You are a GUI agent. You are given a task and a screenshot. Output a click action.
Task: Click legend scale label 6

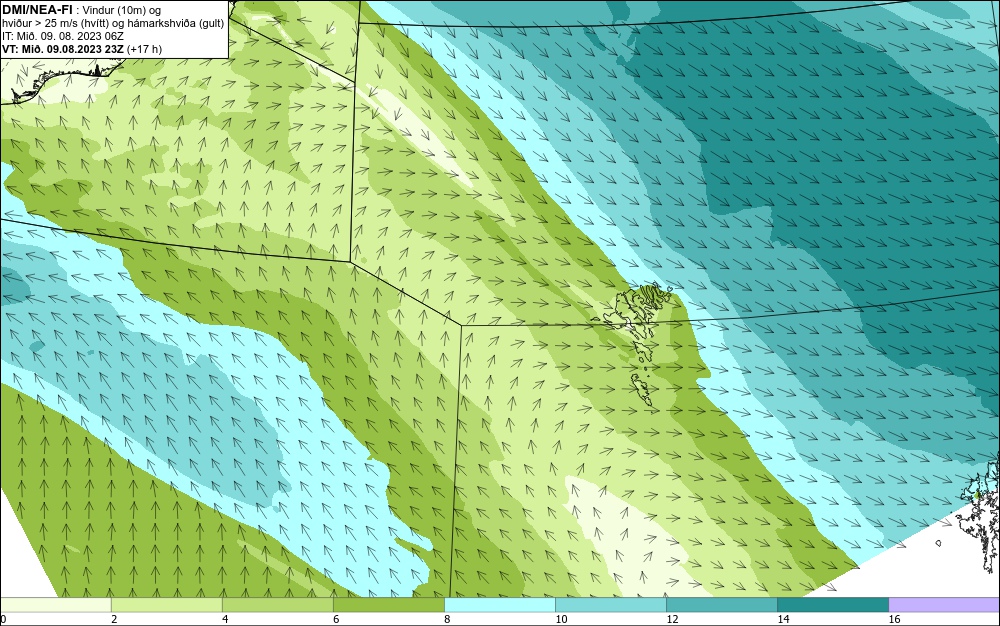tap(336, 619)
